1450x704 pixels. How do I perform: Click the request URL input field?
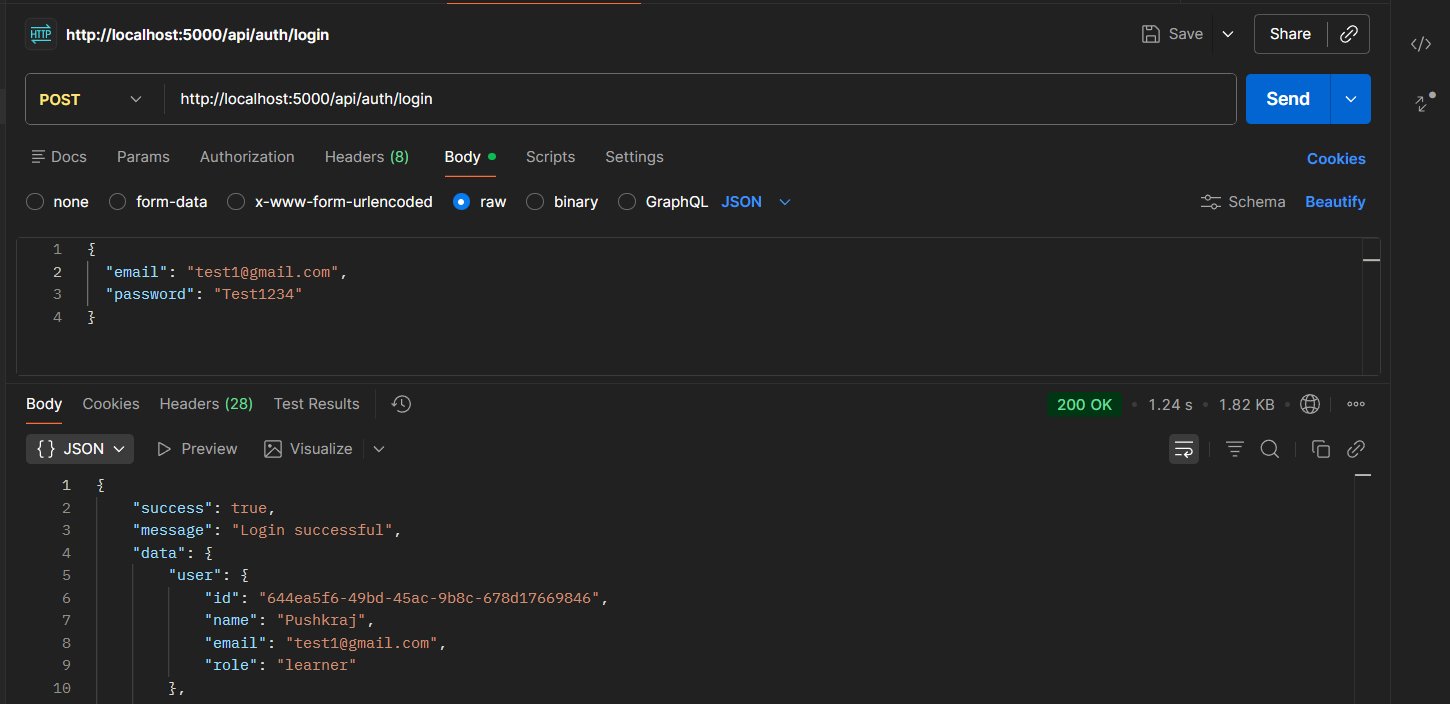tap(700, 99)
